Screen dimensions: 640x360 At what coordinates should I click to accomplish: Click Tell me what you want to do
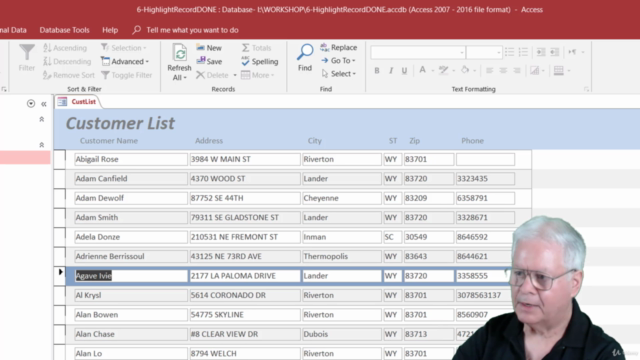pyautogui.click(x=192, y=30)
